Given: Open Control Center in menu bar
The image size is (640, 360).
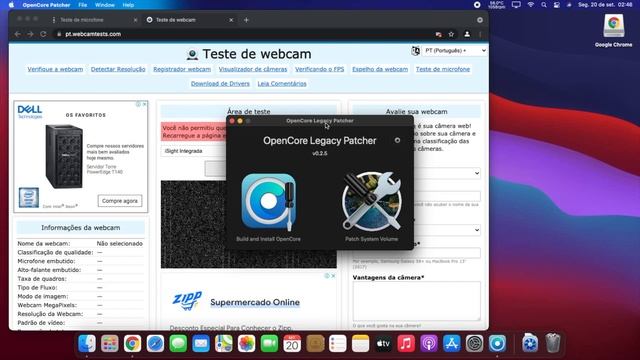Looking at the screenshot, I should (557, 5).
